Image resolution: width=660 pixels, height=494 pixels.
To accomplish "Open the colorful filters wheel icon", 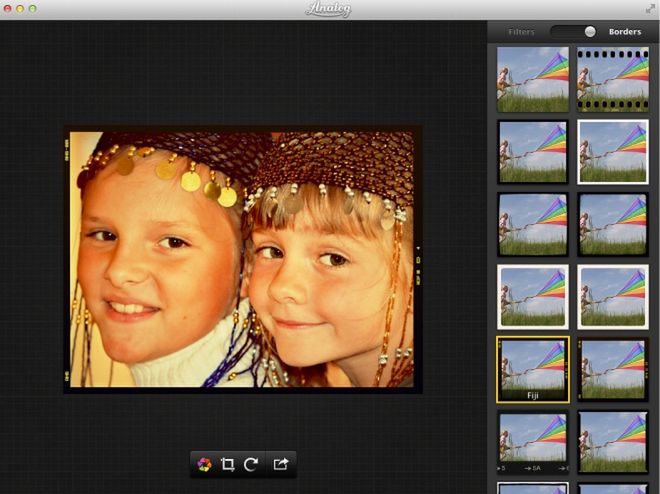I will point(205,464).
